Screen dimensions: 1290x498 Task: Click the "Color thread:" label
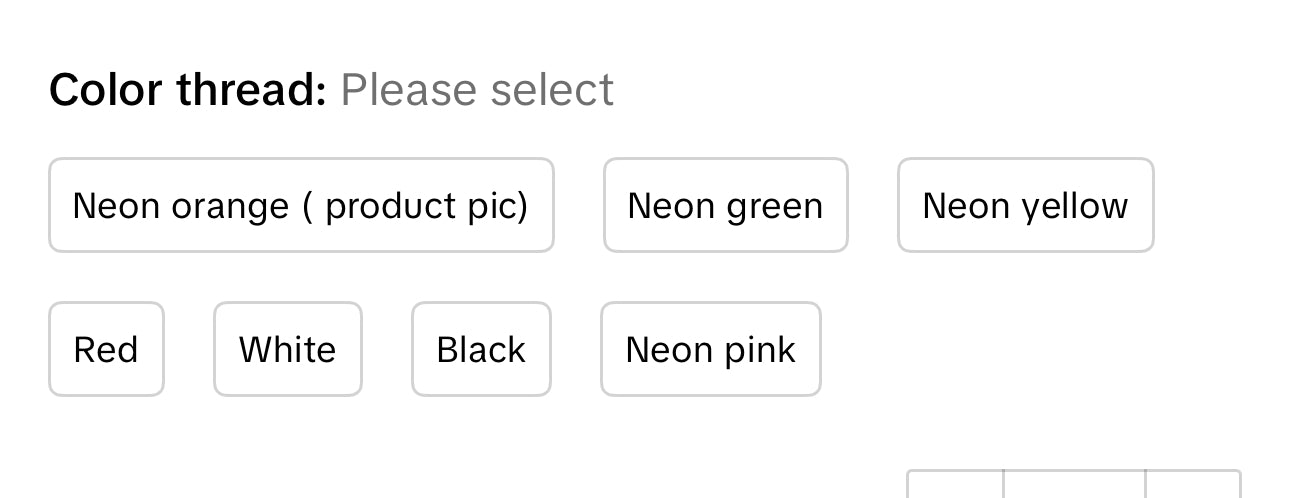[188, 90]
